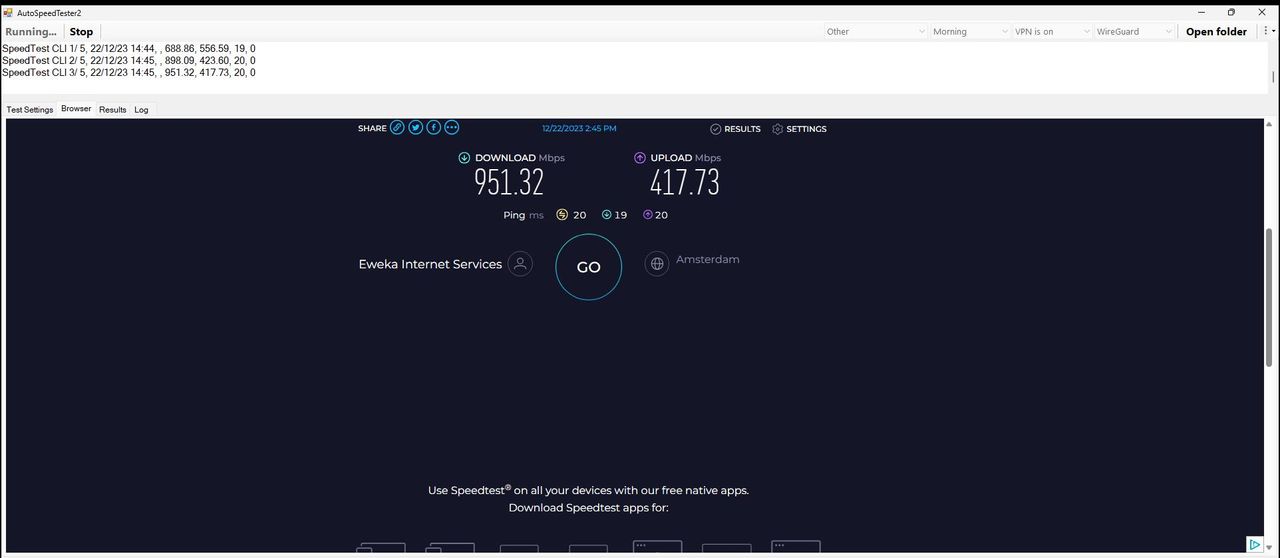Click the idle ping latency icon

[x=562, y=215]
